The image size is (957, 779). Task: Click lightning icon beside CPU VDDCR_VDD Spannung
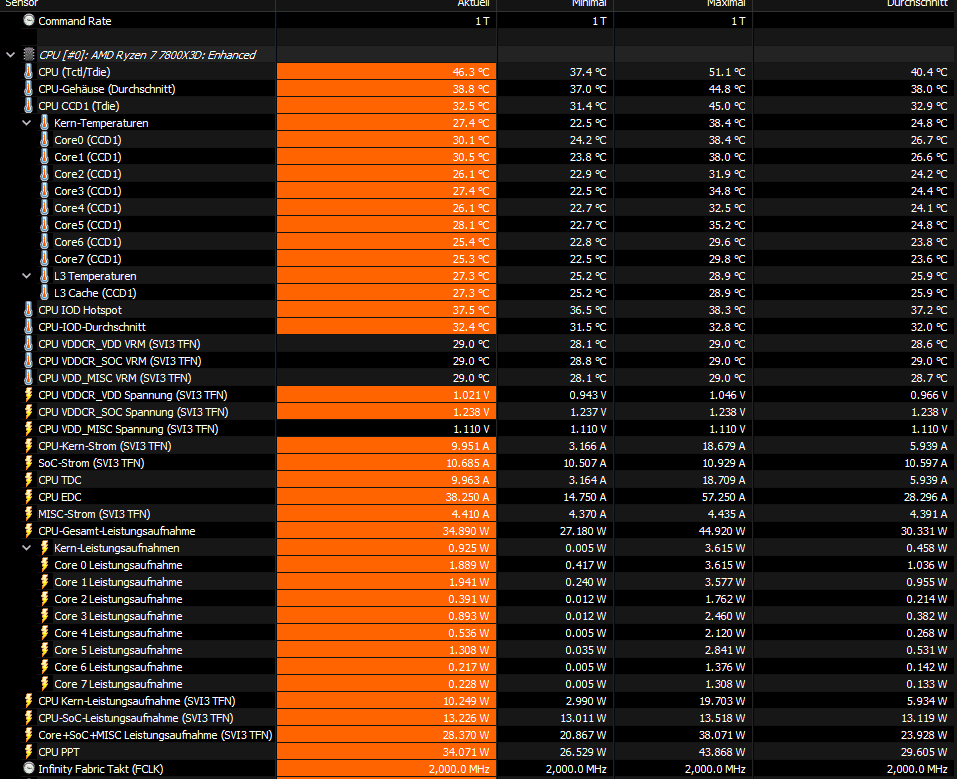coord(29,395)
